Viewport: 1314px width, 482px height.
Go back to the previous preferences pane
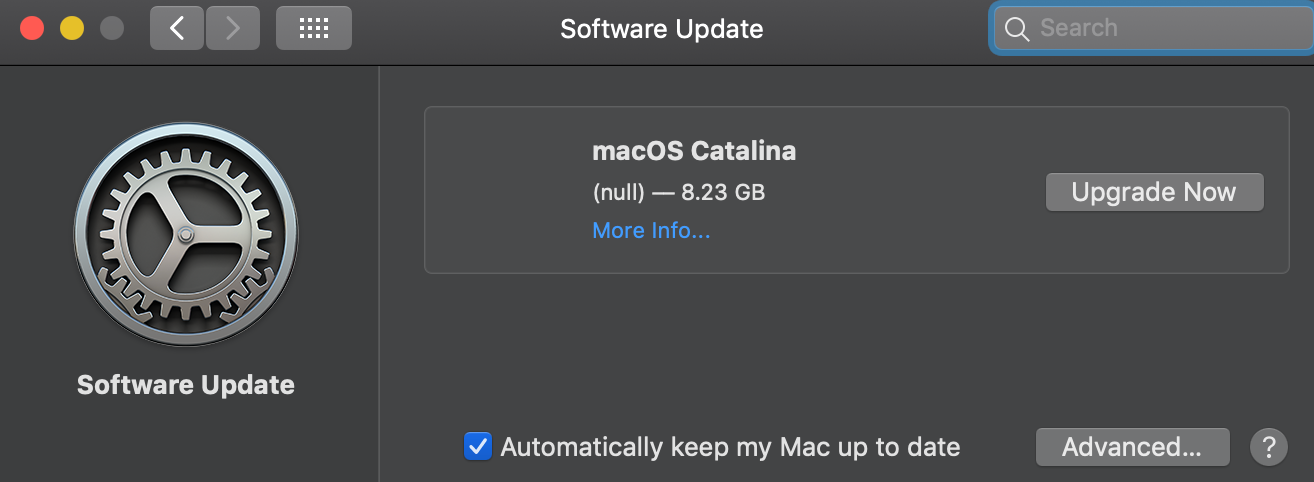pos(177,28)
